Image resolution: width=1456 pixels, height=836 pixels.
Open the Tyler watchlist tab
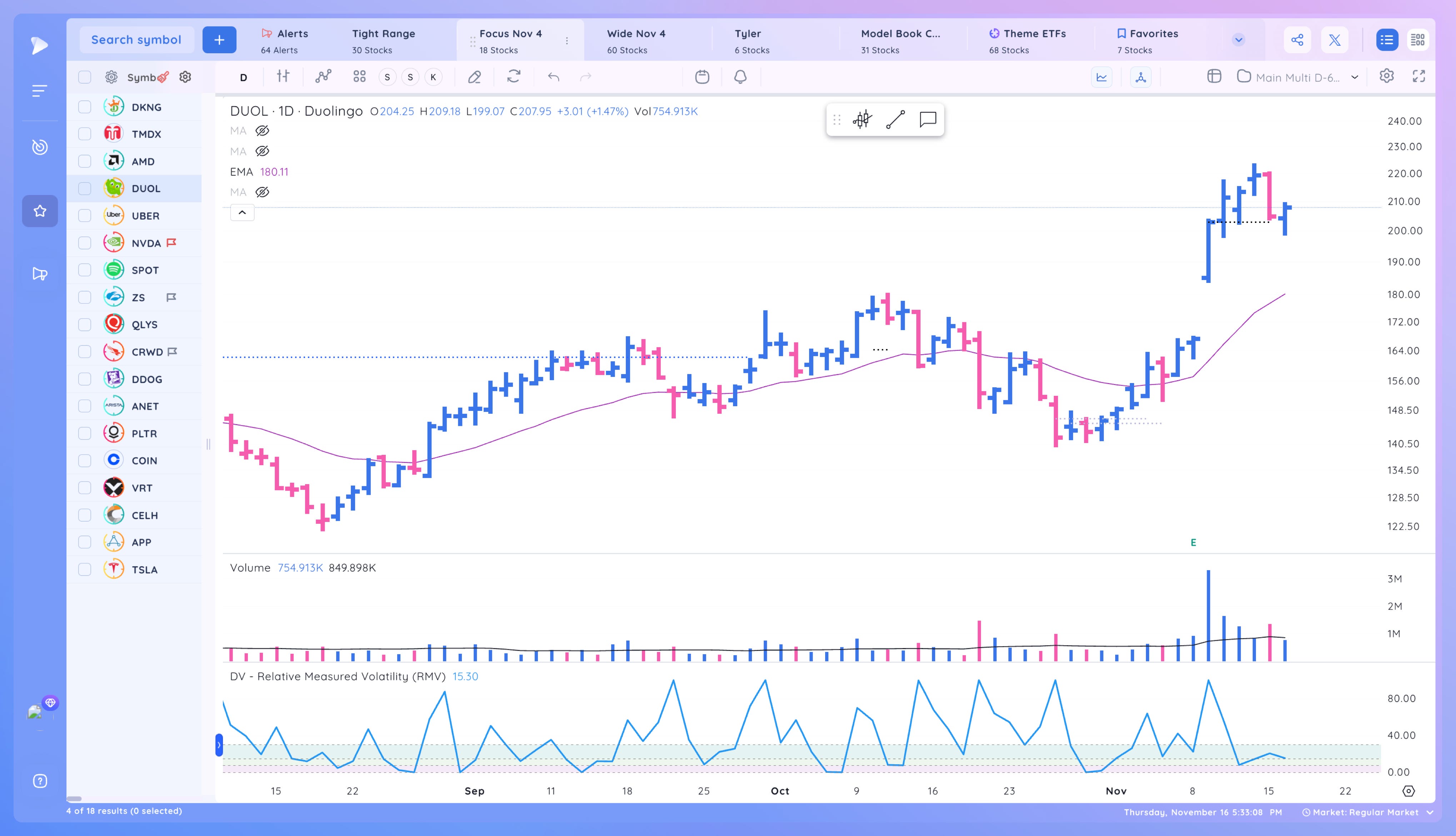pos(752,41)
